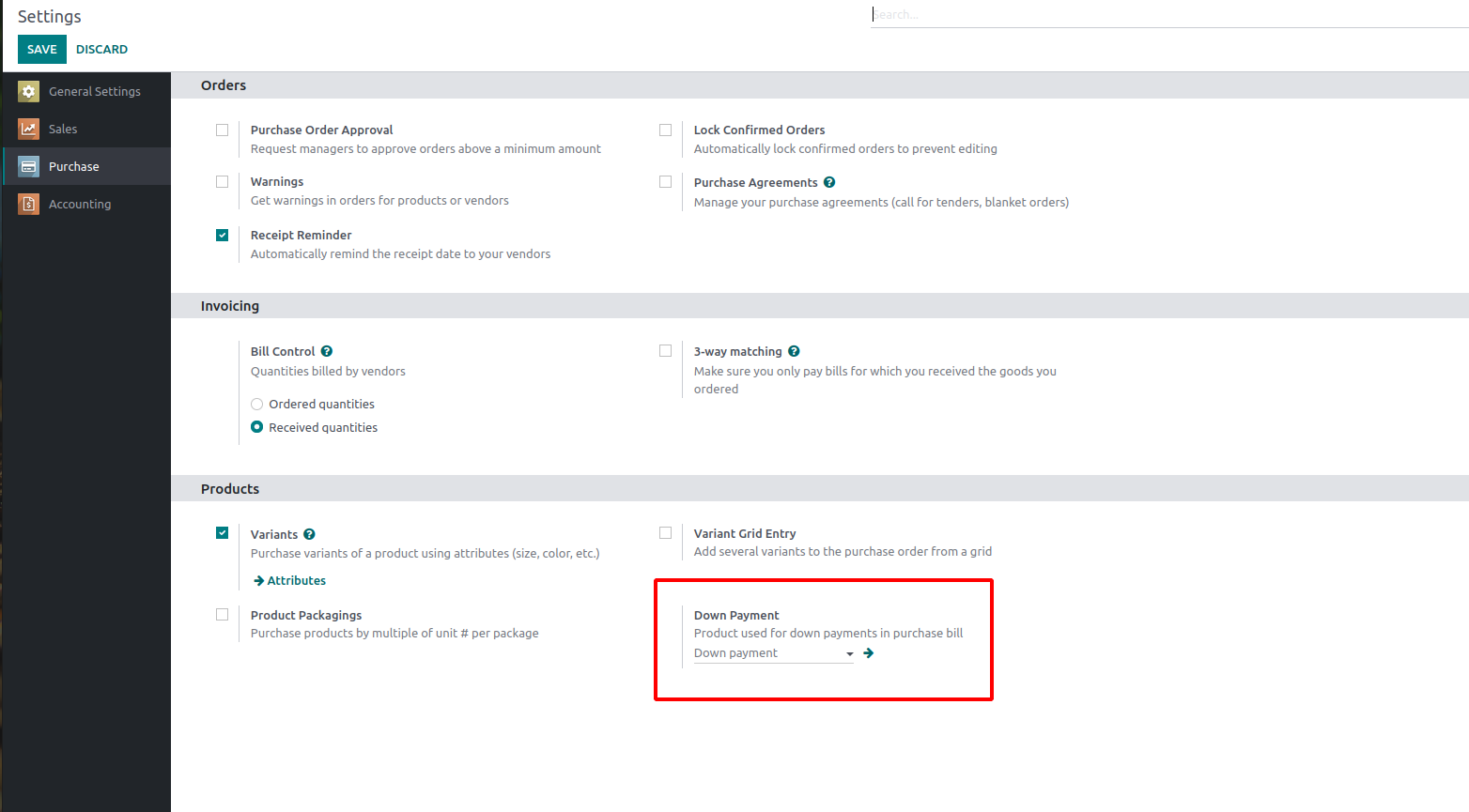Open help icon next to Purchase Agreements
The height and width of the screenshot is (812, 1469).
[x=829, y=182]
